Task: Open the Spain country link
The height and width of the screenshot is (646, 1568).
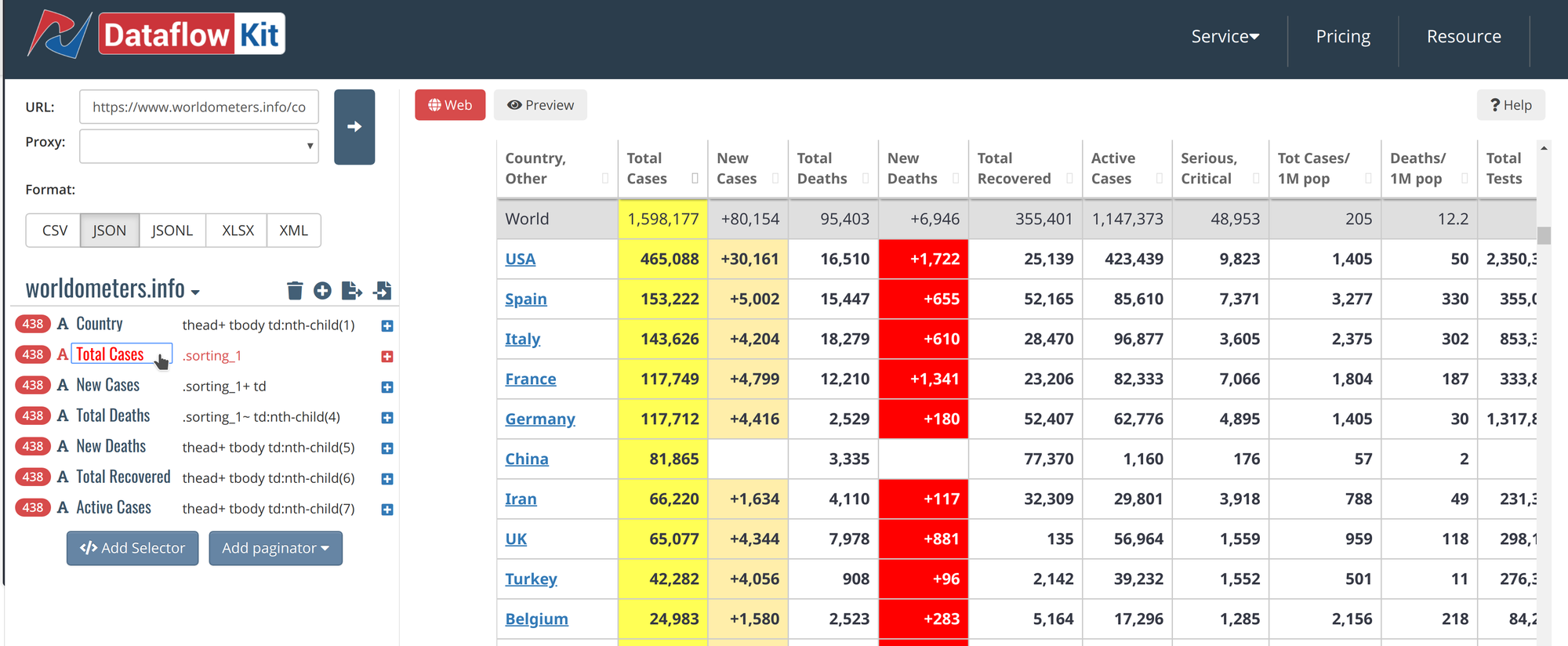Action: (526, 299)
